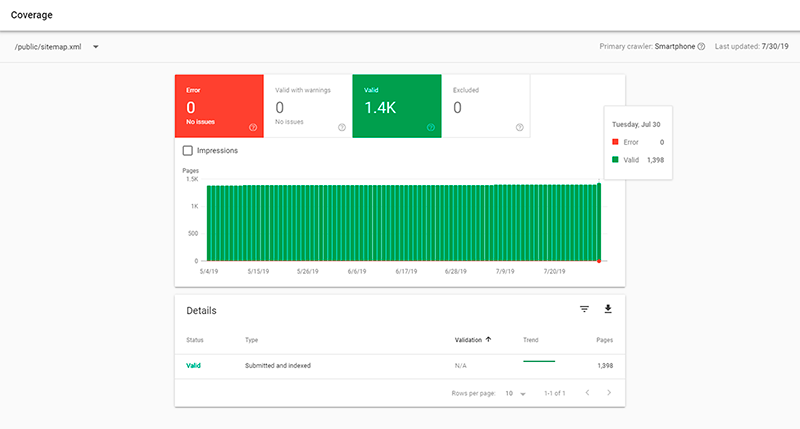Screen dimensions: 800x429
Task: Select the Excluded tab
Action: point(485,105)
